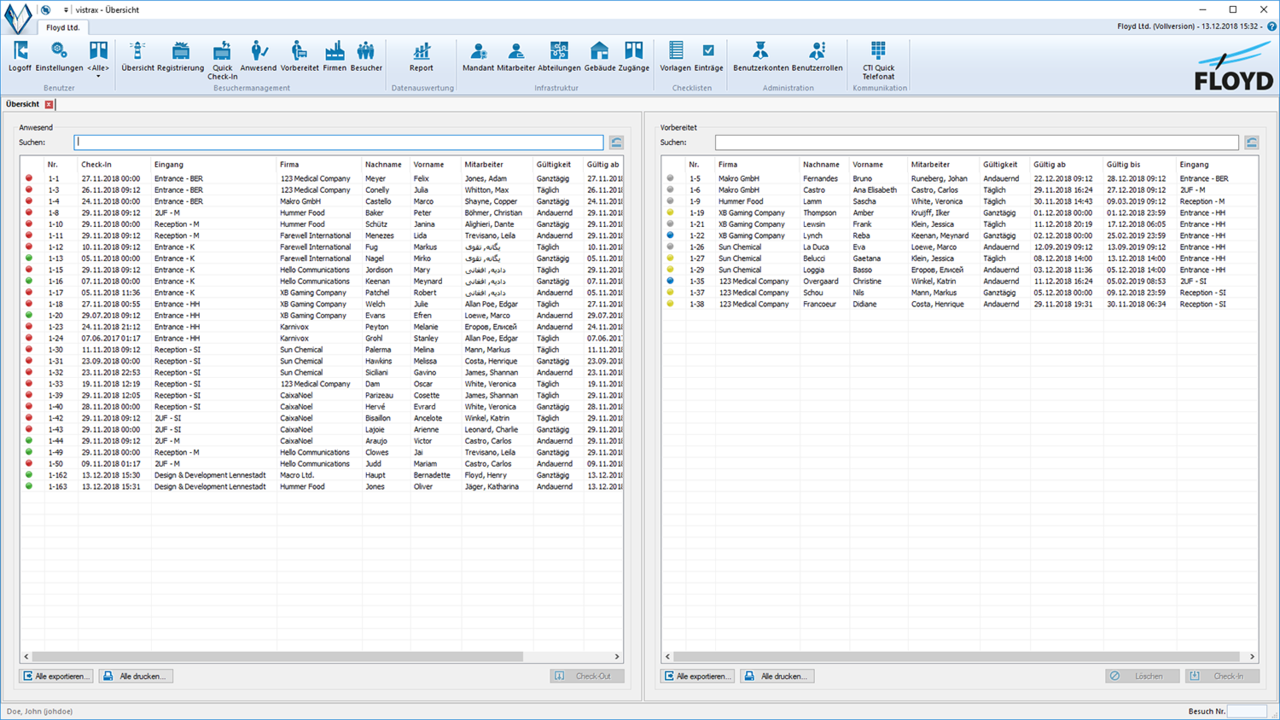1280x720 pixels.
Task: Click the Suchen field in Vorbereitet panel
Action: (x=976, y=143)
